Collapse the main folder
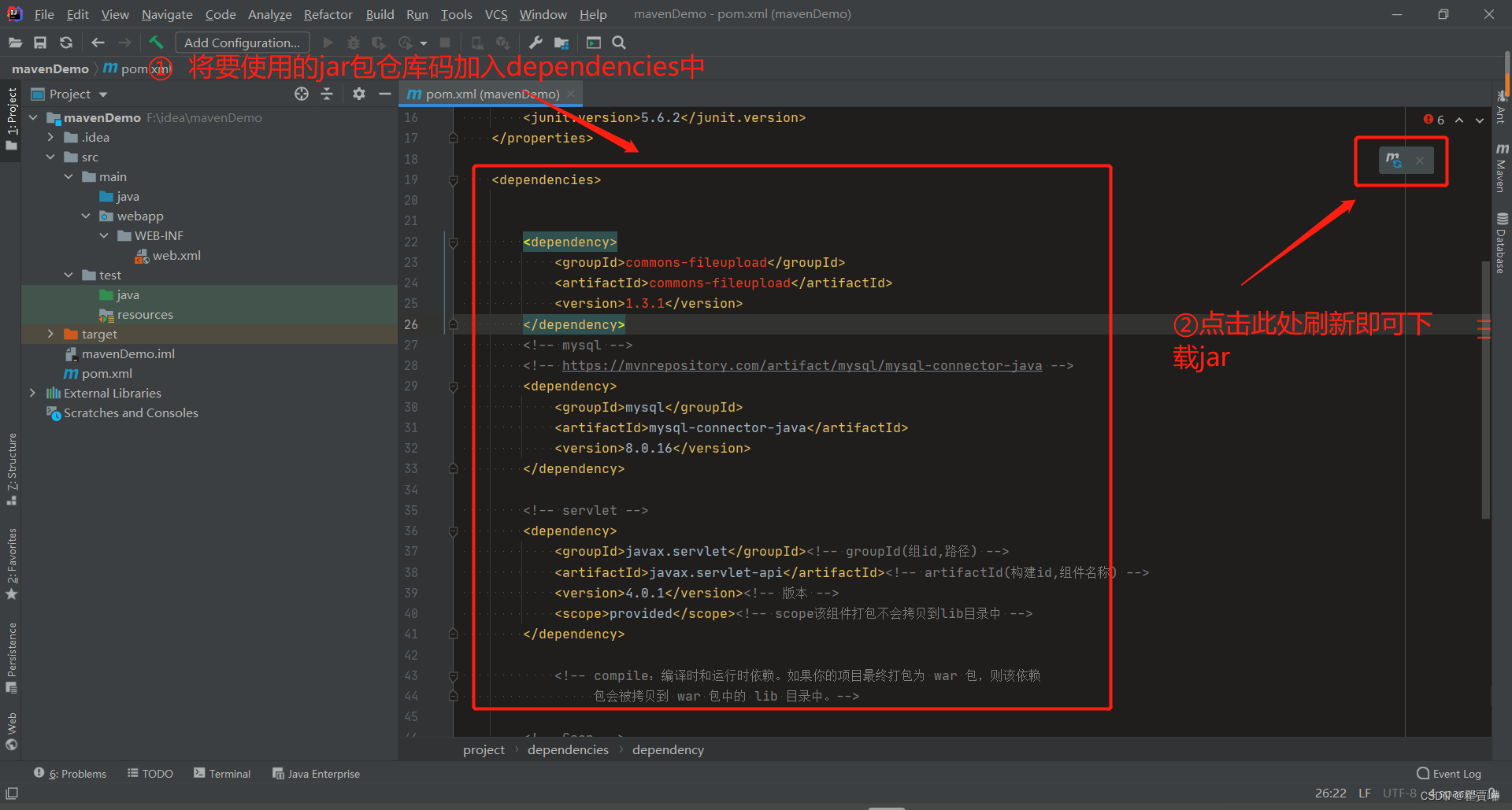The image size is (1512, 810). (x=69, y=176)
